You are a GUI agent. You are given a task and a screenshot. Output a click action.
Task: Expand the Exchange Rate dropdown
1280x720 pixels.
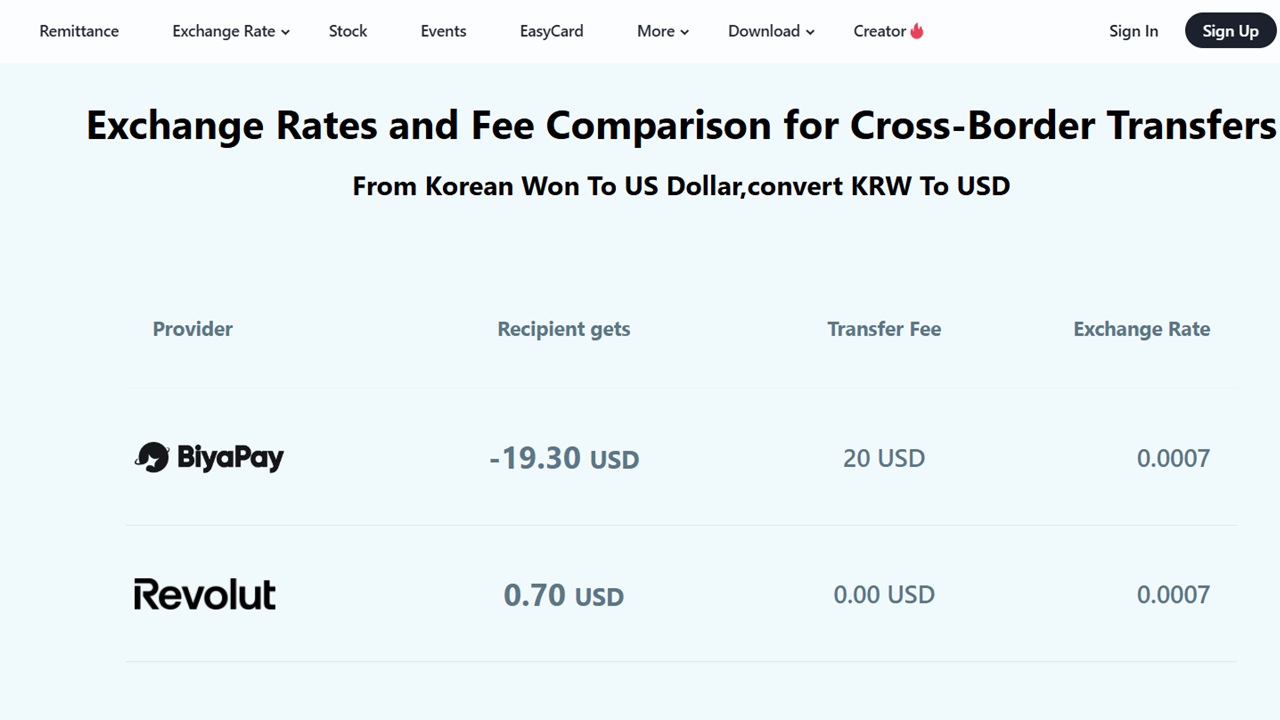(x=230, y=31)
